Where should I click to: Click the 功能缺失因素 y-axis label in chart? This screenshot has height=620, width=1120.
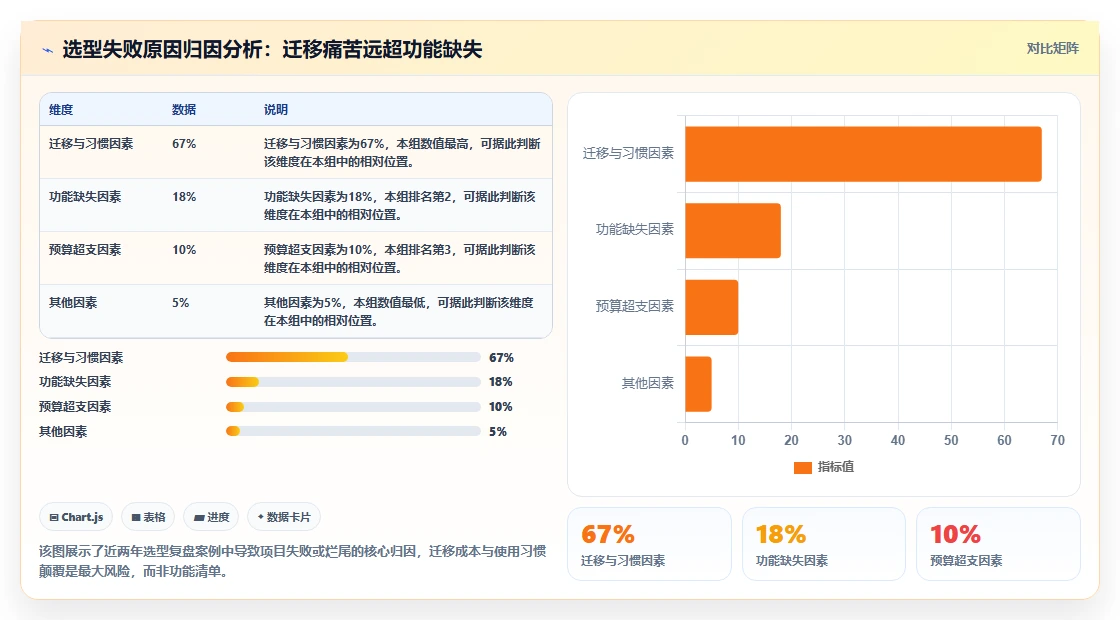point(635,229)
